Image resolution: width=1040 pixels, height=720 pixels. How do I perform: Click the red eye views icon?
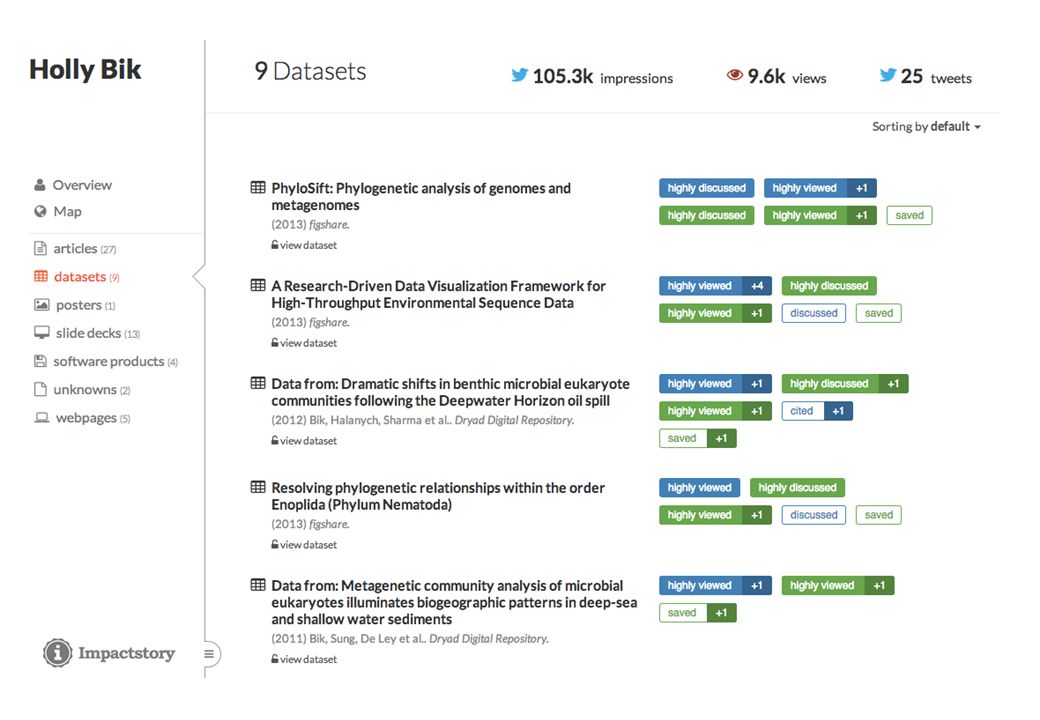point(735,75)
